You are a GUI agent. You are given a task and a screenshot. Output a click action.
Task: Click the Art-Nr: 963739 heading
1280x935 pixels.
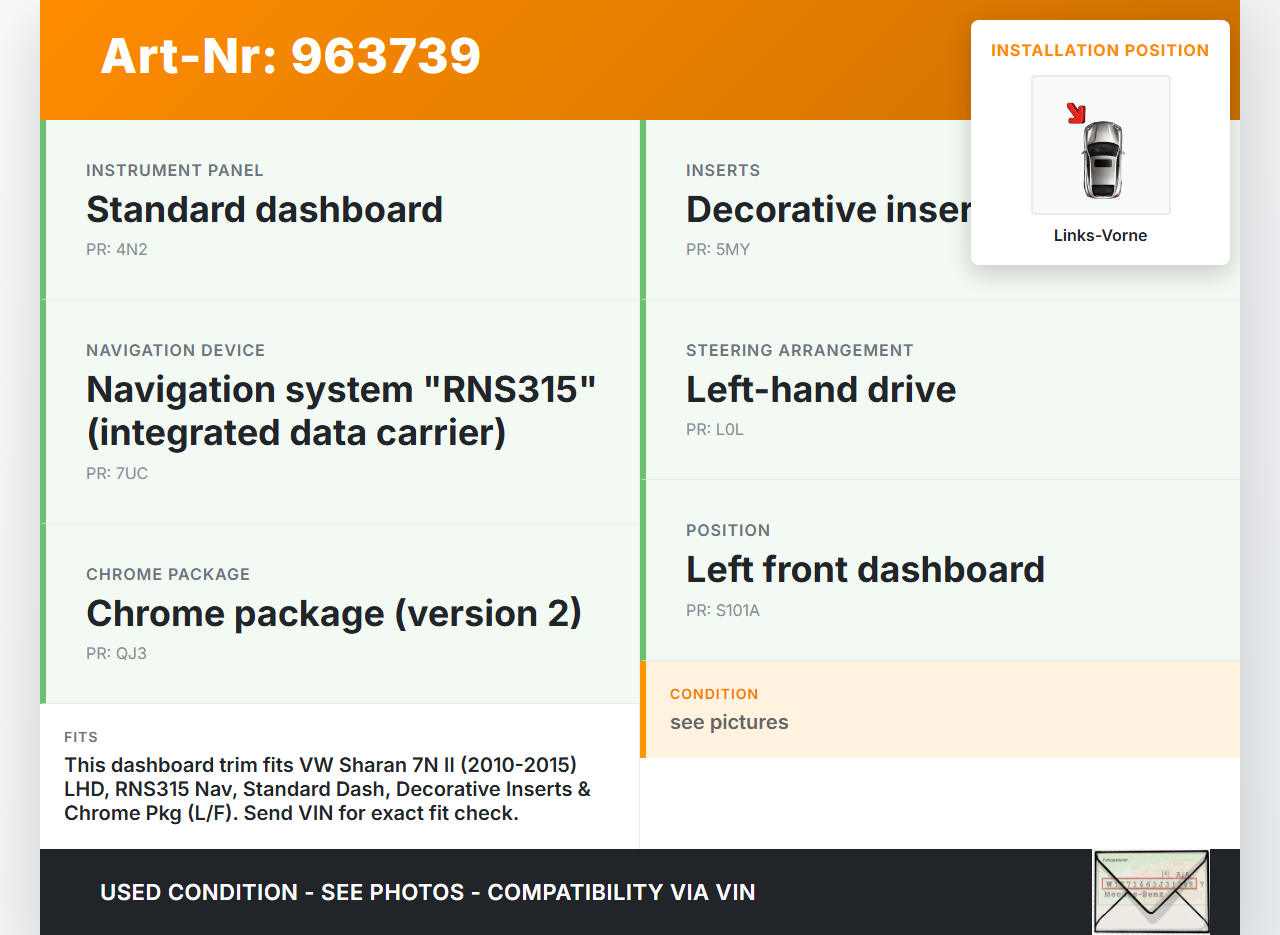pyautogui.click(x=290, y=56)
